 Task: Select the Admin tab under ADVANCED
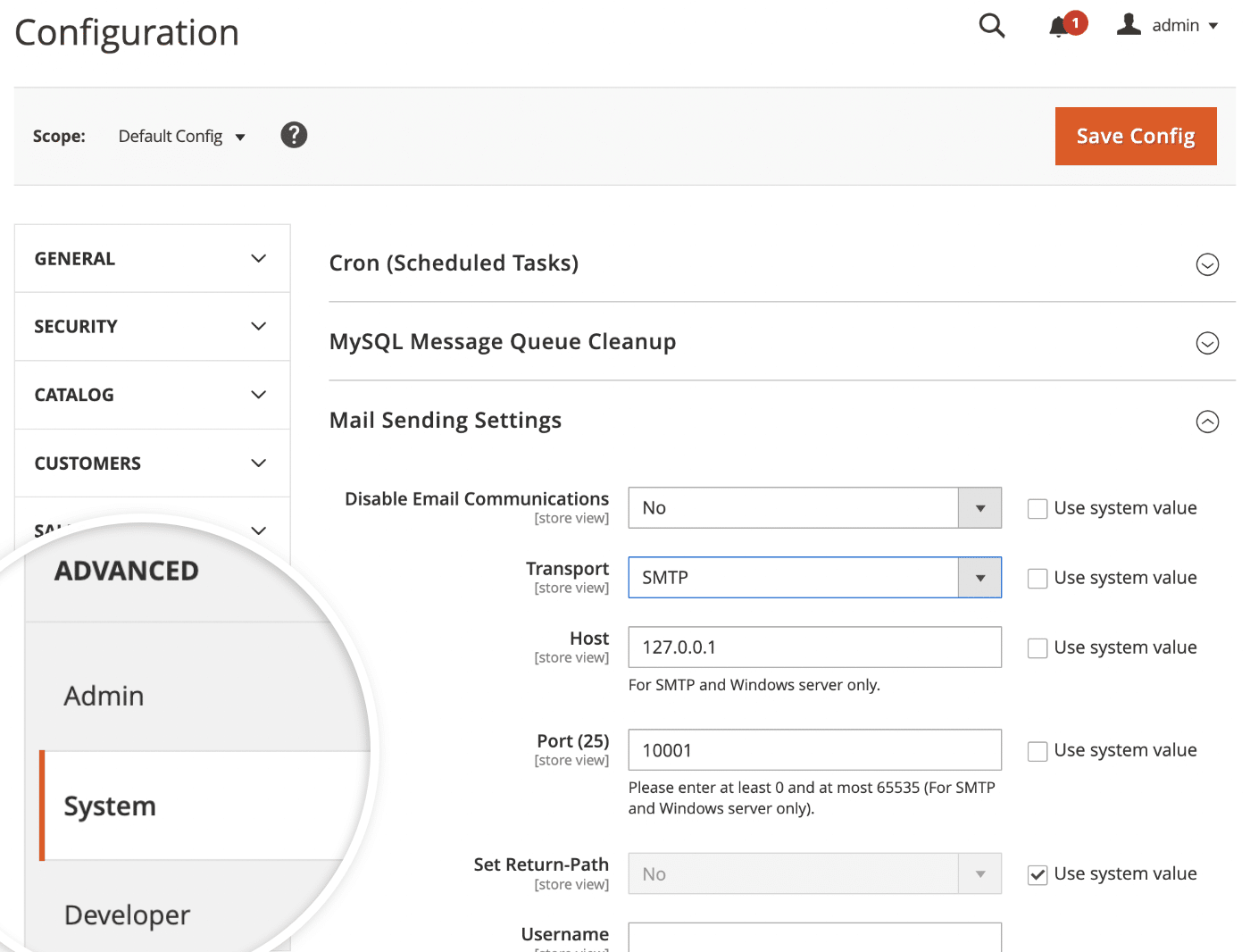104,696
